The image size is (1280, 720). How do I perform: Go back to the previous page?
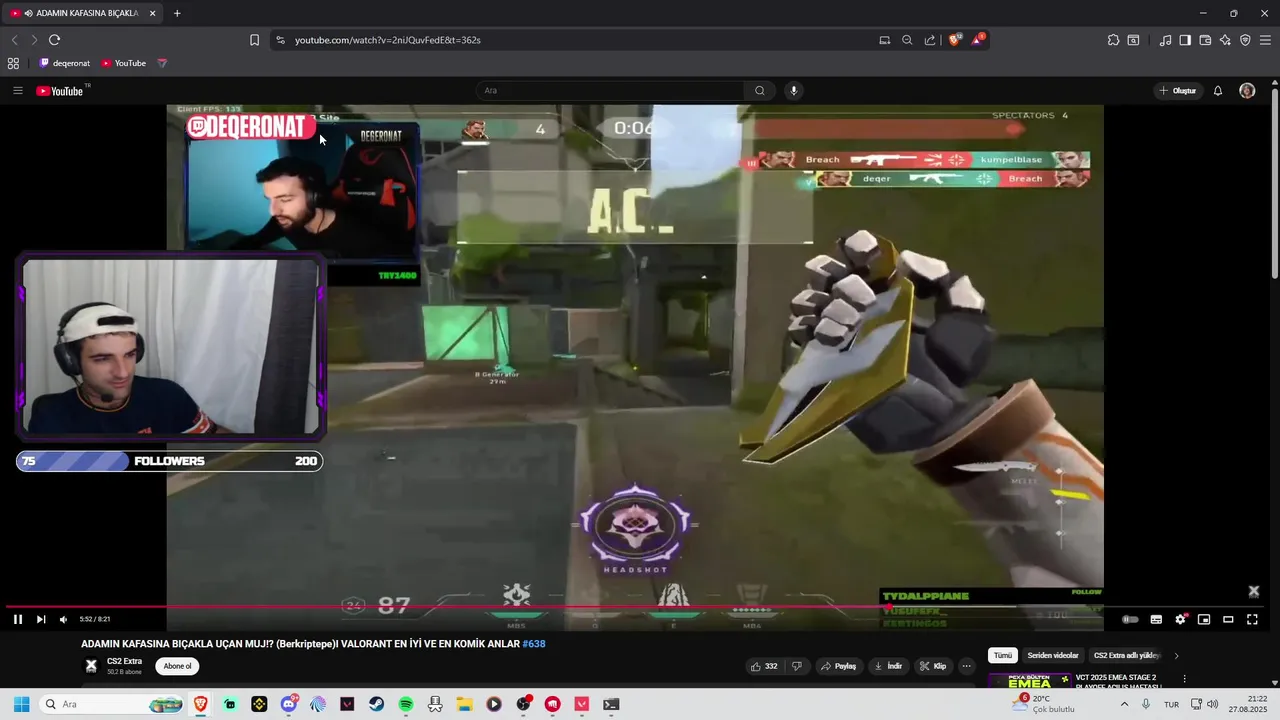click(14, 40)
